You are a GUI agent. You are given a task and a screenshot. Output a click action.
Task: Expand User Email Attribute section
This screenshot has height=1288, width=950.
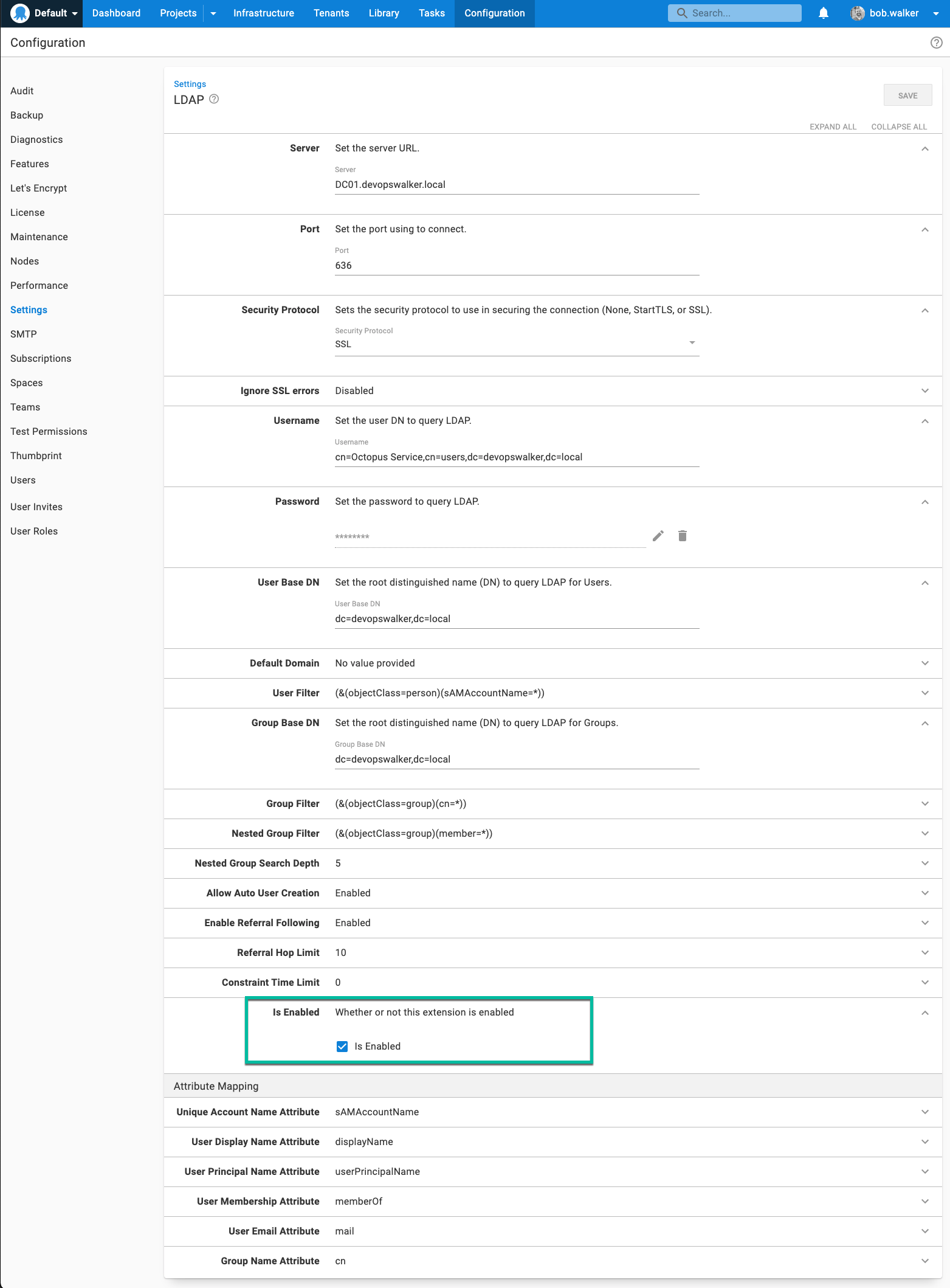(925, 1231)
